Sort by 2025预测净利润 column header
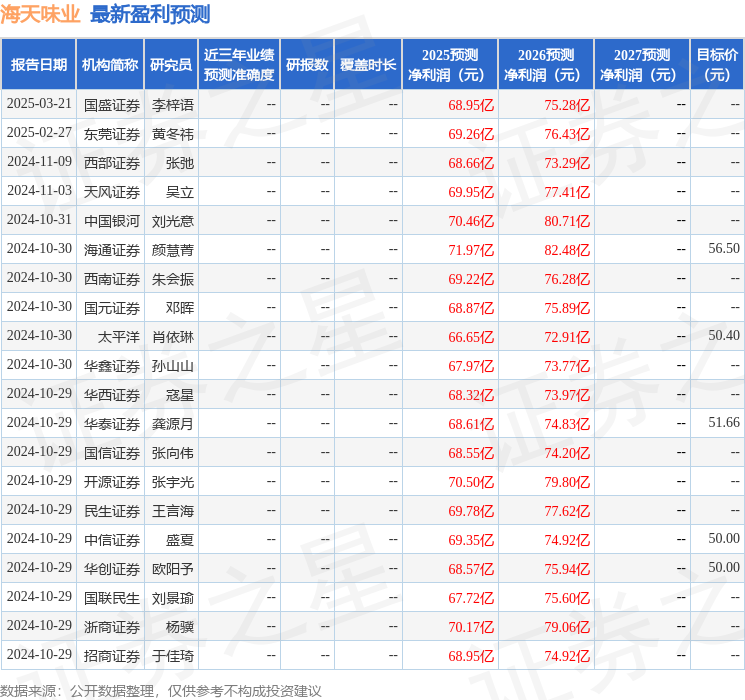745x700 pixels. 450,64
